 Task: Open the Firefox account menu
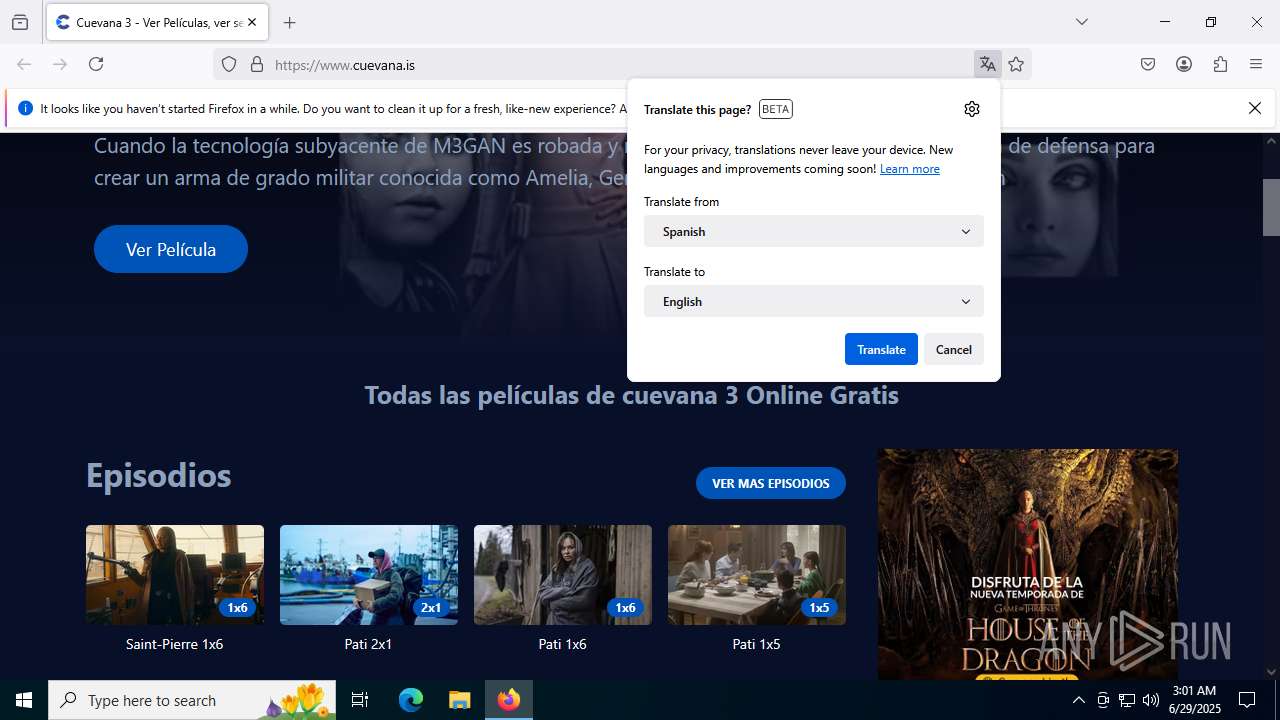click(1184, 64)
